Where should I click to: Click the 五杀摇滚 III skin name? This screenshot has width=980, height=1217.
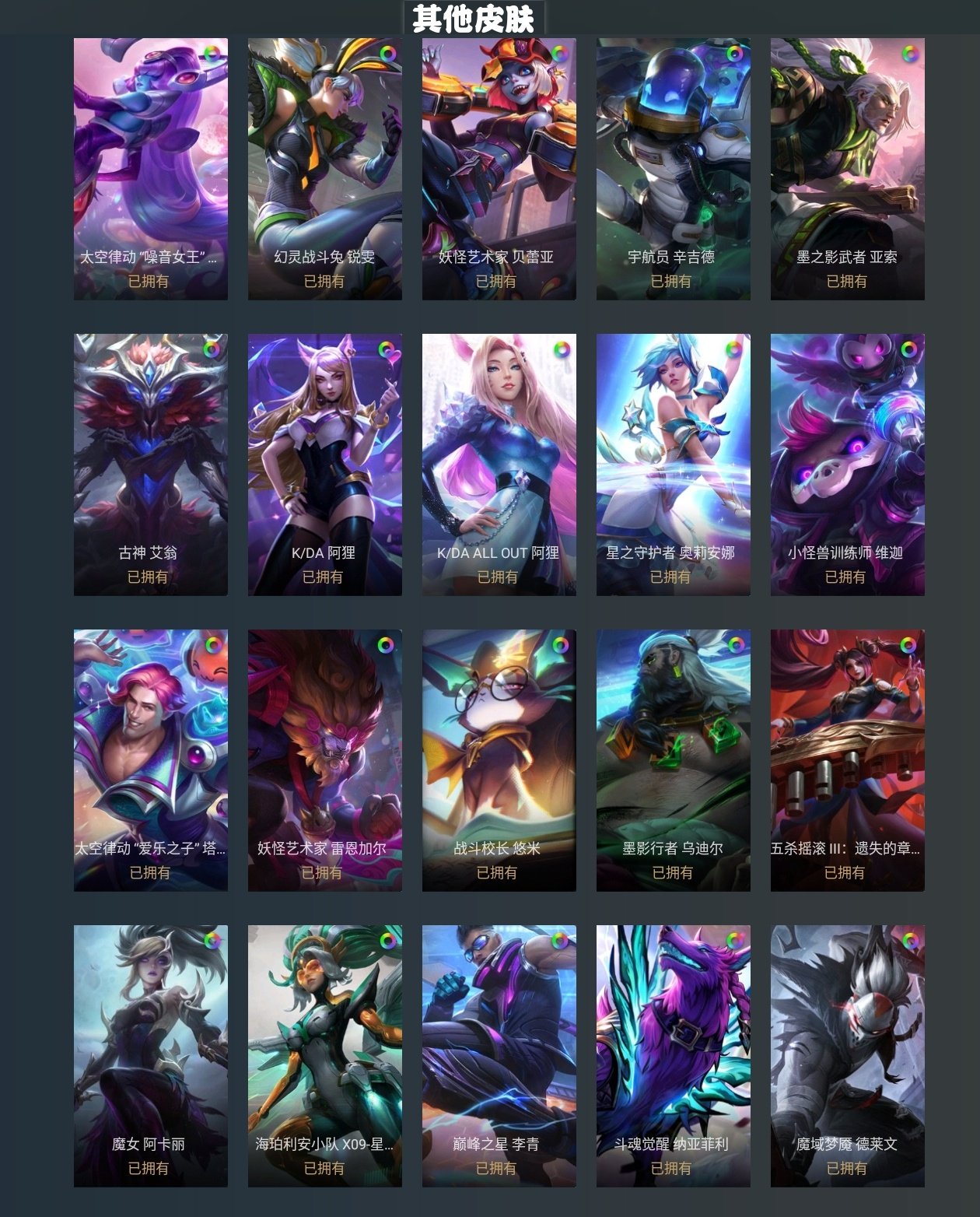click(845, 848)
